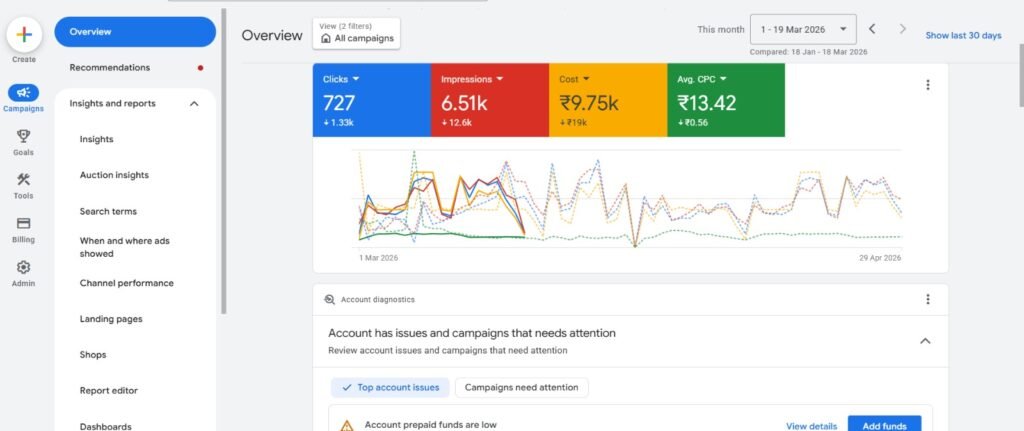1024x431 pixels.
Task: Open the Account diagnostics three-dot menu
Action: 927,299
